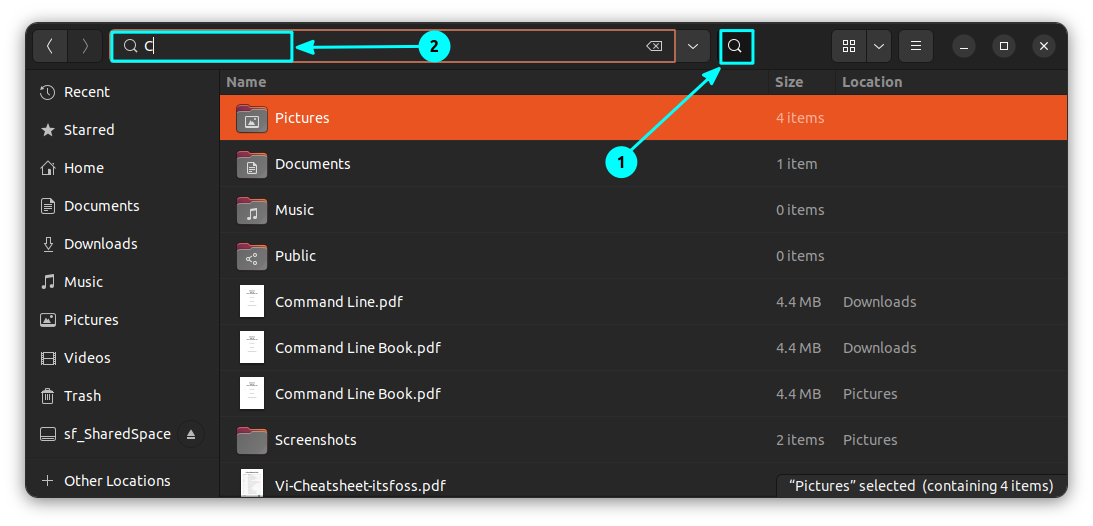Open Other Locations in the sidebar
Image resolution: width=1093 pixels, height=526 pixels.
pyautogui.click(x=117, y=481)
